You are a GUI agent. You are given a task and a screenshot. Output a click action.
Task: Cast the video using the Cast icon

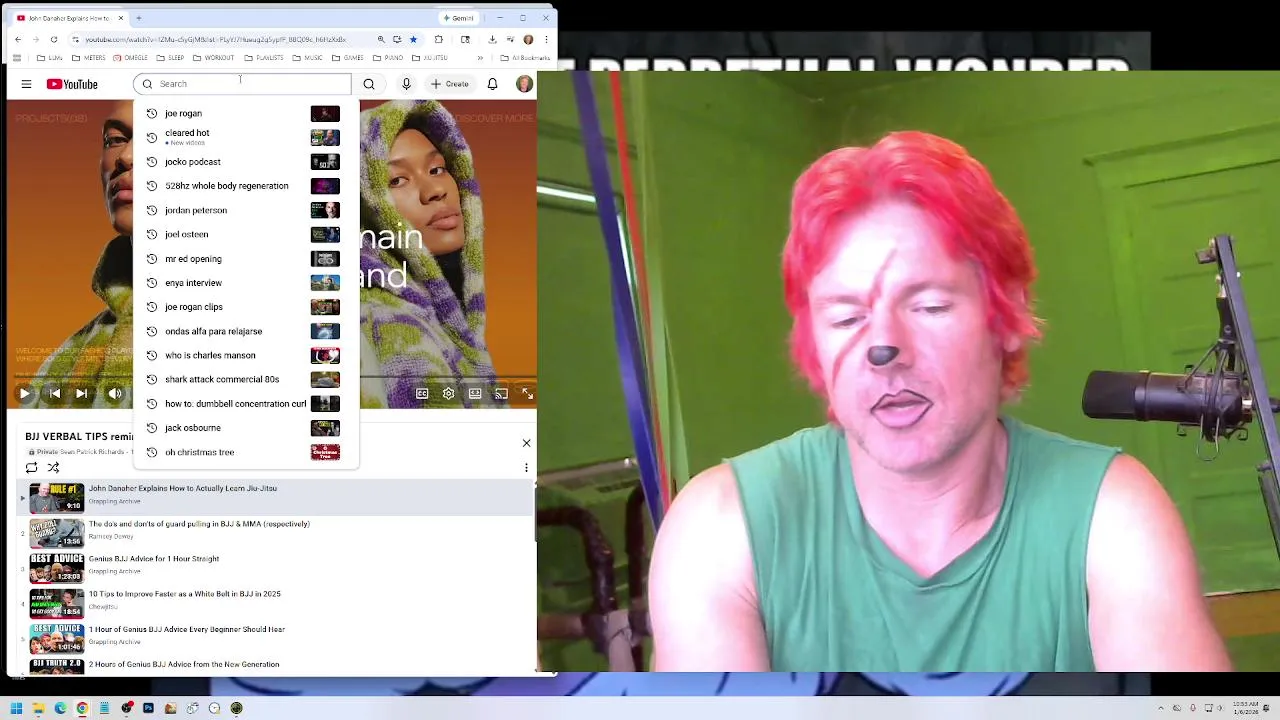click(x=501, y=394)
